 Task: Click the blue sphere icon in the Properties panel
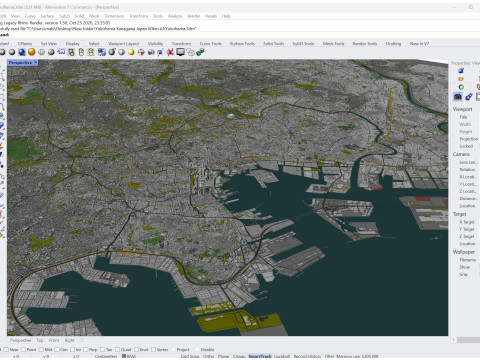[461, 70]
